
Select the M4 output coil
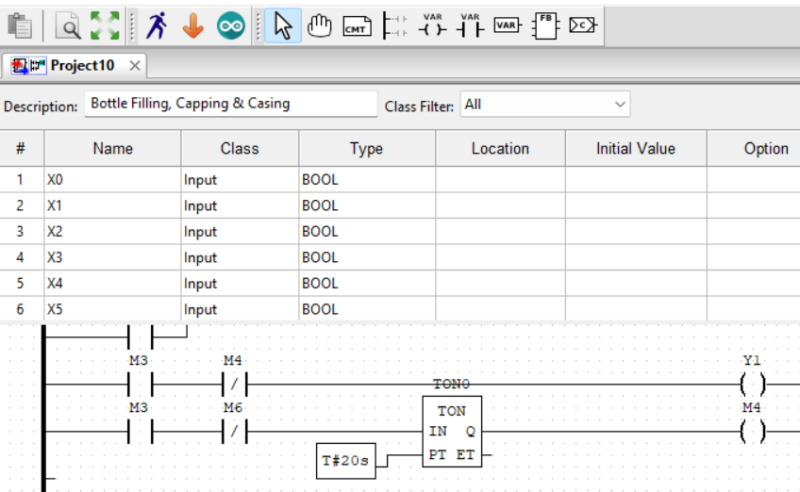753,431
